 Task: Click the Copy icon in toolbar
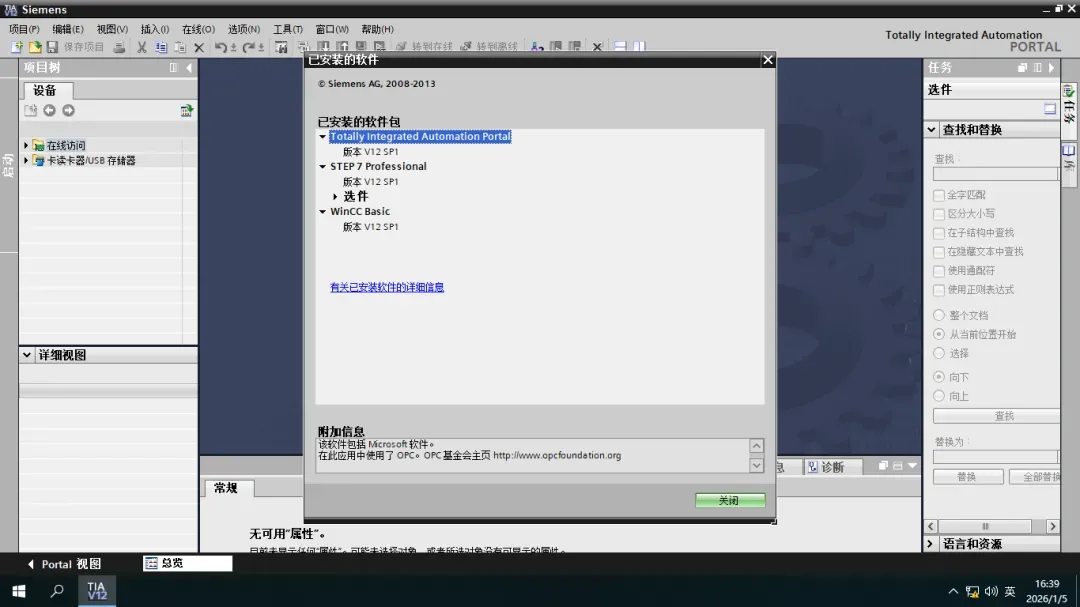(x=160, y=47)
